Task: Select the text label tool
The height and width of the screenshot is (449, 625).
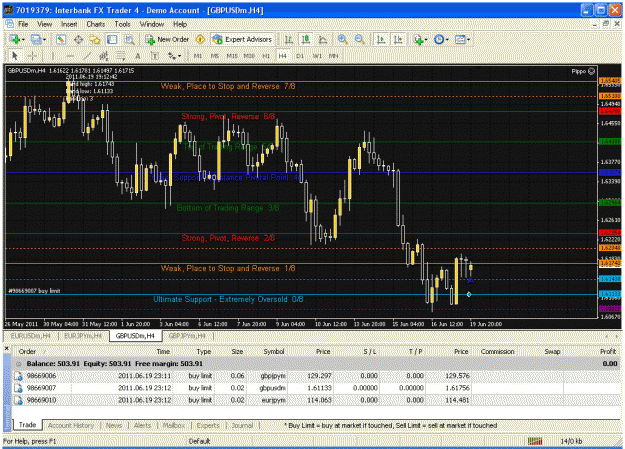Action: coord(155,56)
